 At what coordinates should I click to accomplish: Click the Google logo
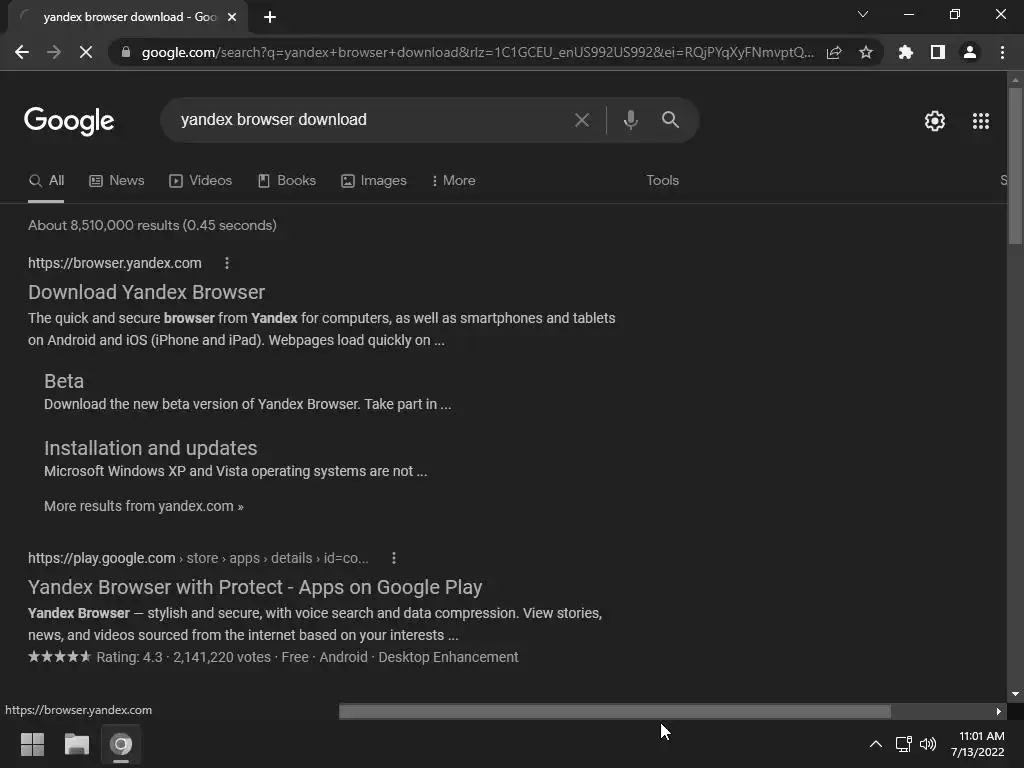click(69, 120)
